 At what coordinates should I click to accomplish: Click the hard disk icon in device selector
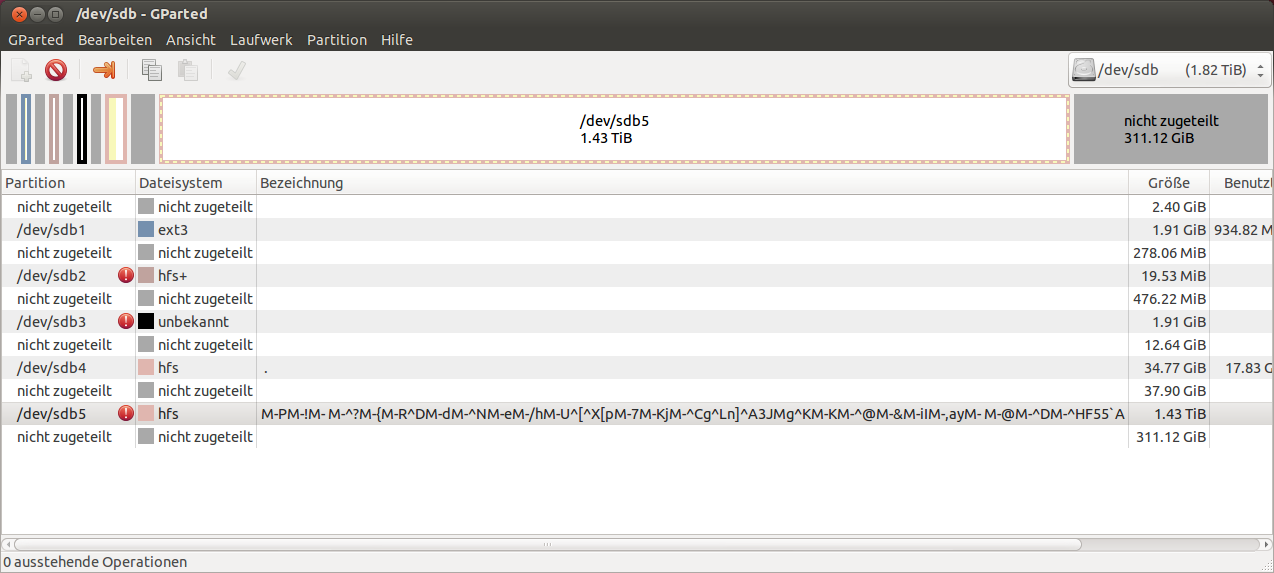click(1083, 70)
